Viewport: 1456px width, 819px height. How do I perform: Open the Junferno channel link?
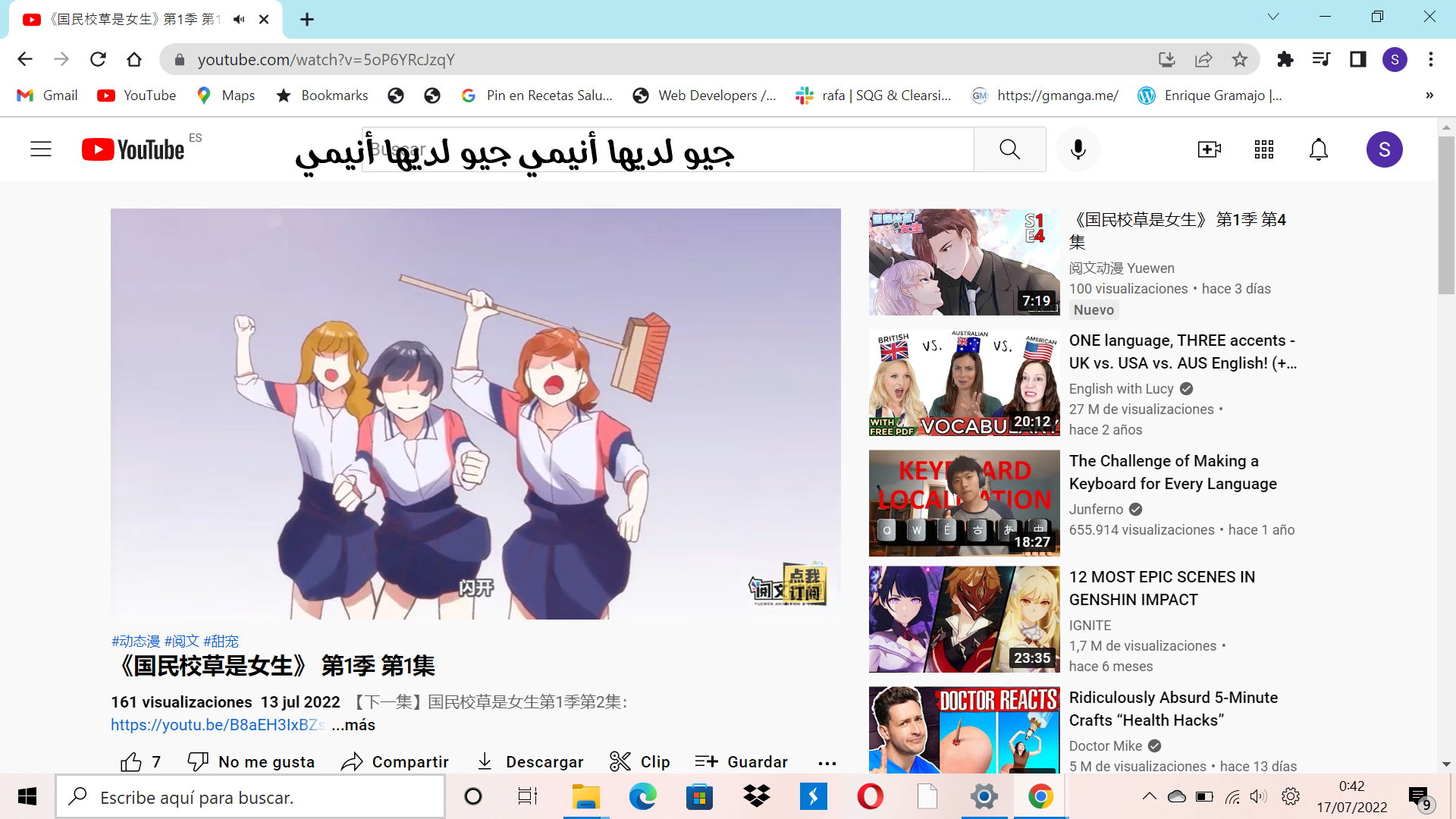coord(1096,510)
